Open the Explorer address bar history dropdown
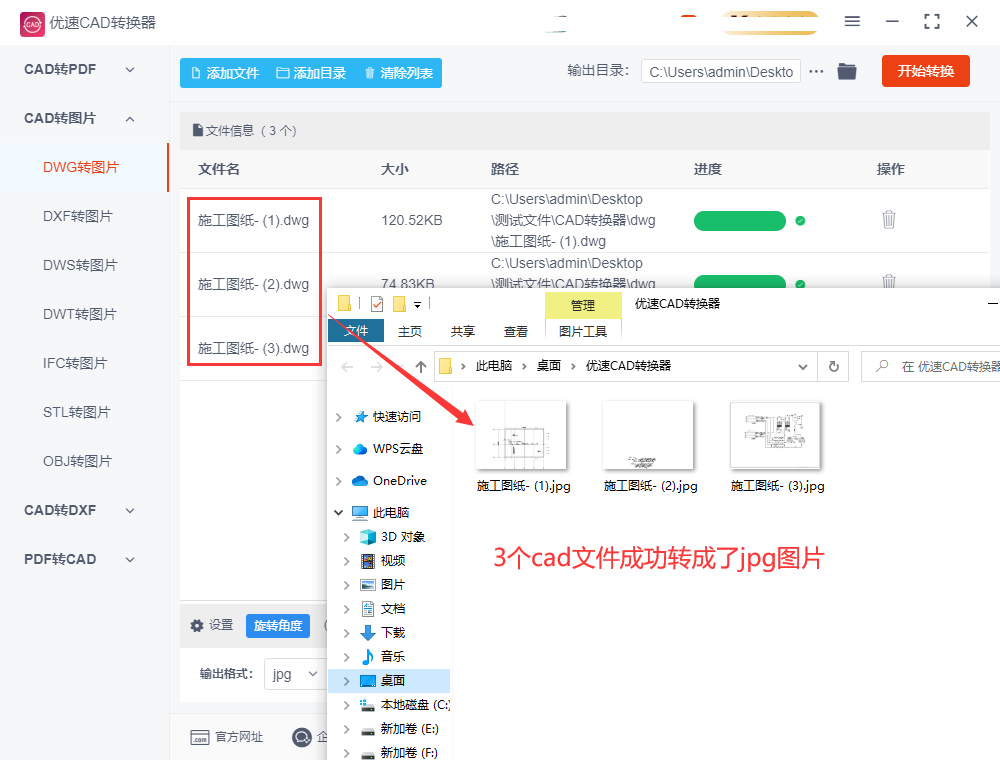The width and height of the screenshot is (1000, 760). pyautogui.click(x=803, y=367)
